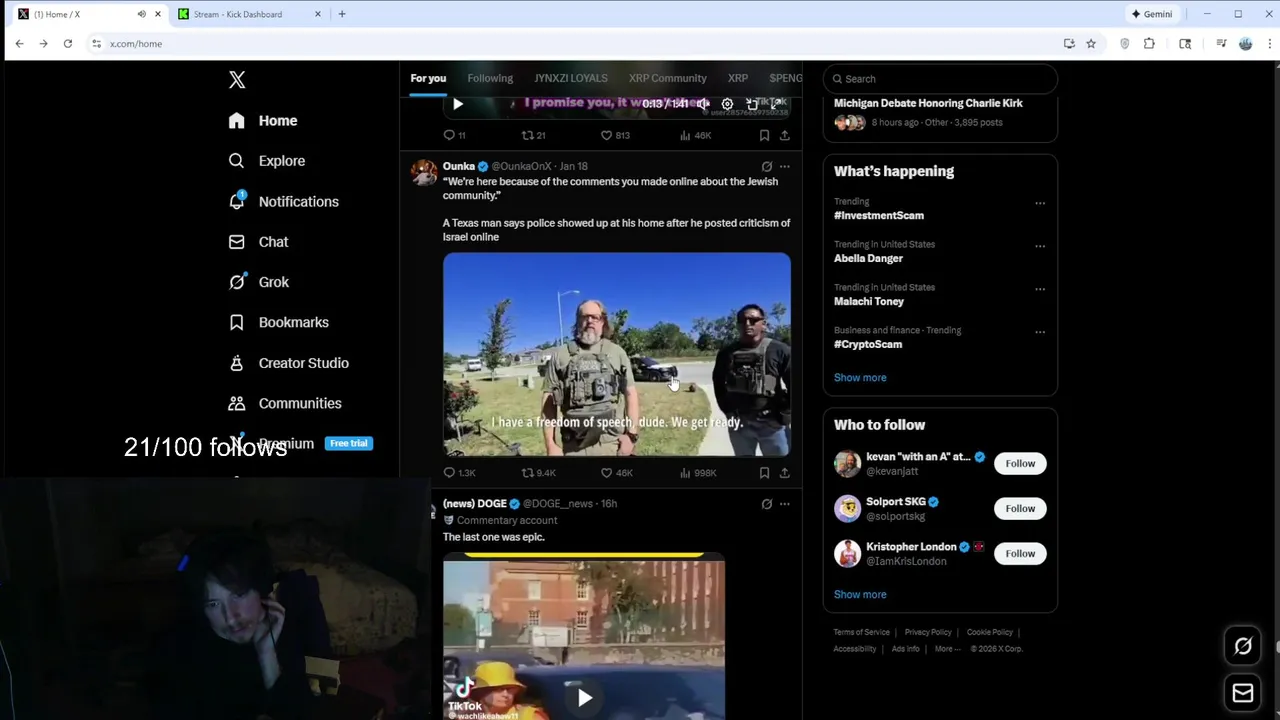
Task: Open more options on Ounka's post
Action: click(785, 167)
